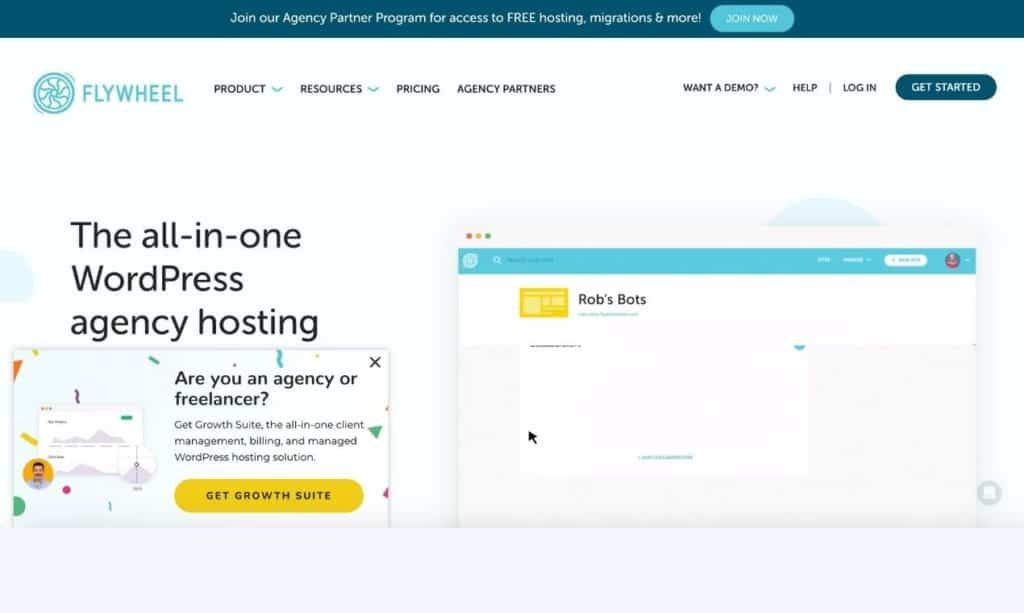Click the Get Started button
Viewport: 1024px width, 613px height.
click(x=946, y=87)
